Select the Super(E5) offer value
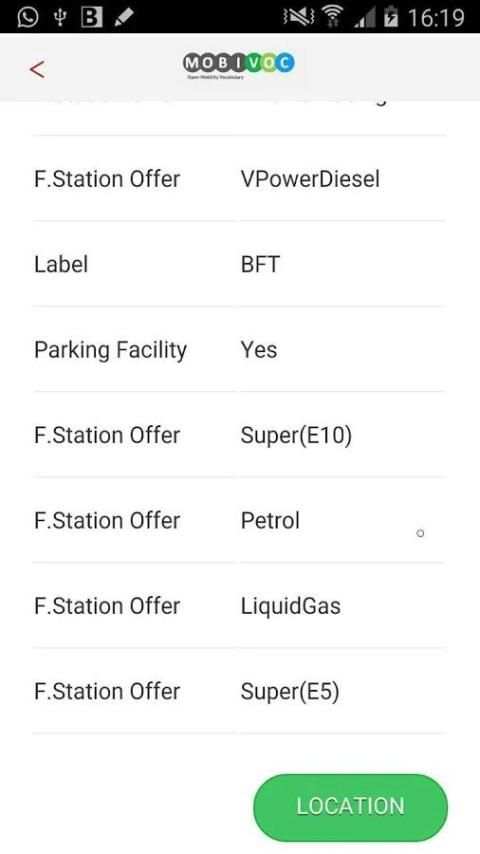The height and width of the screenshot is (854, 480). click(290, 691)
